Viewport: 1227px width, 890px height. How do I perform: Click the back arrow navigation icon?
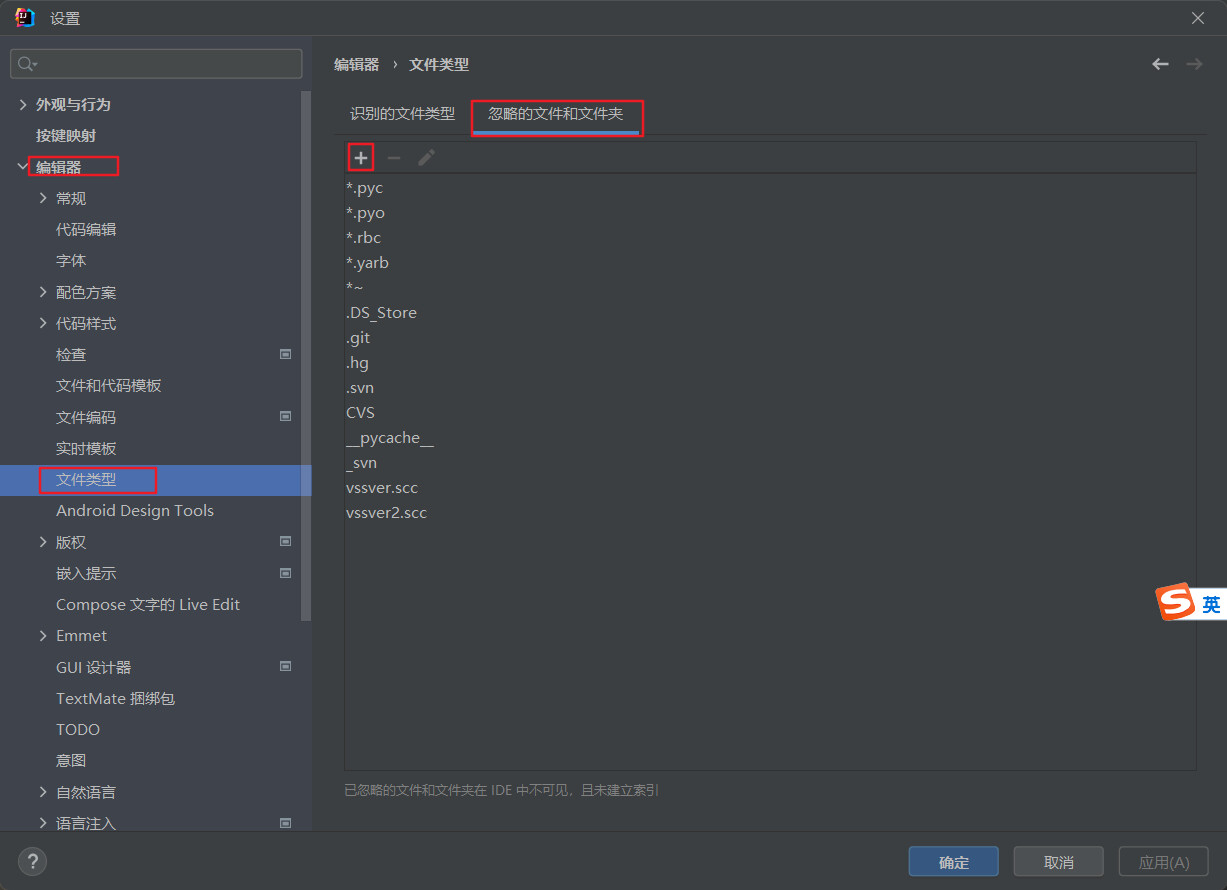[x=1160, y=64]
